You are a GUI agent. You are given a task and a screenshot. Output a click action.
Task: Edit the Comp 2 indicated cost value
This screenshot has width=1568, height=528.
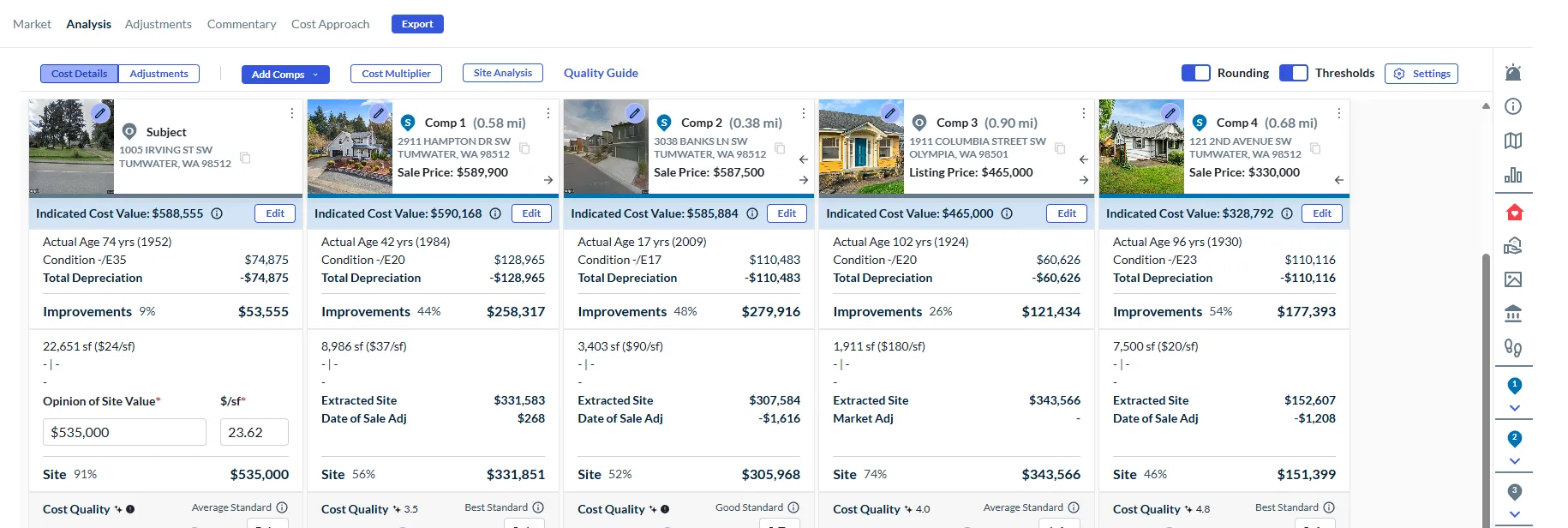click(787, 213)
